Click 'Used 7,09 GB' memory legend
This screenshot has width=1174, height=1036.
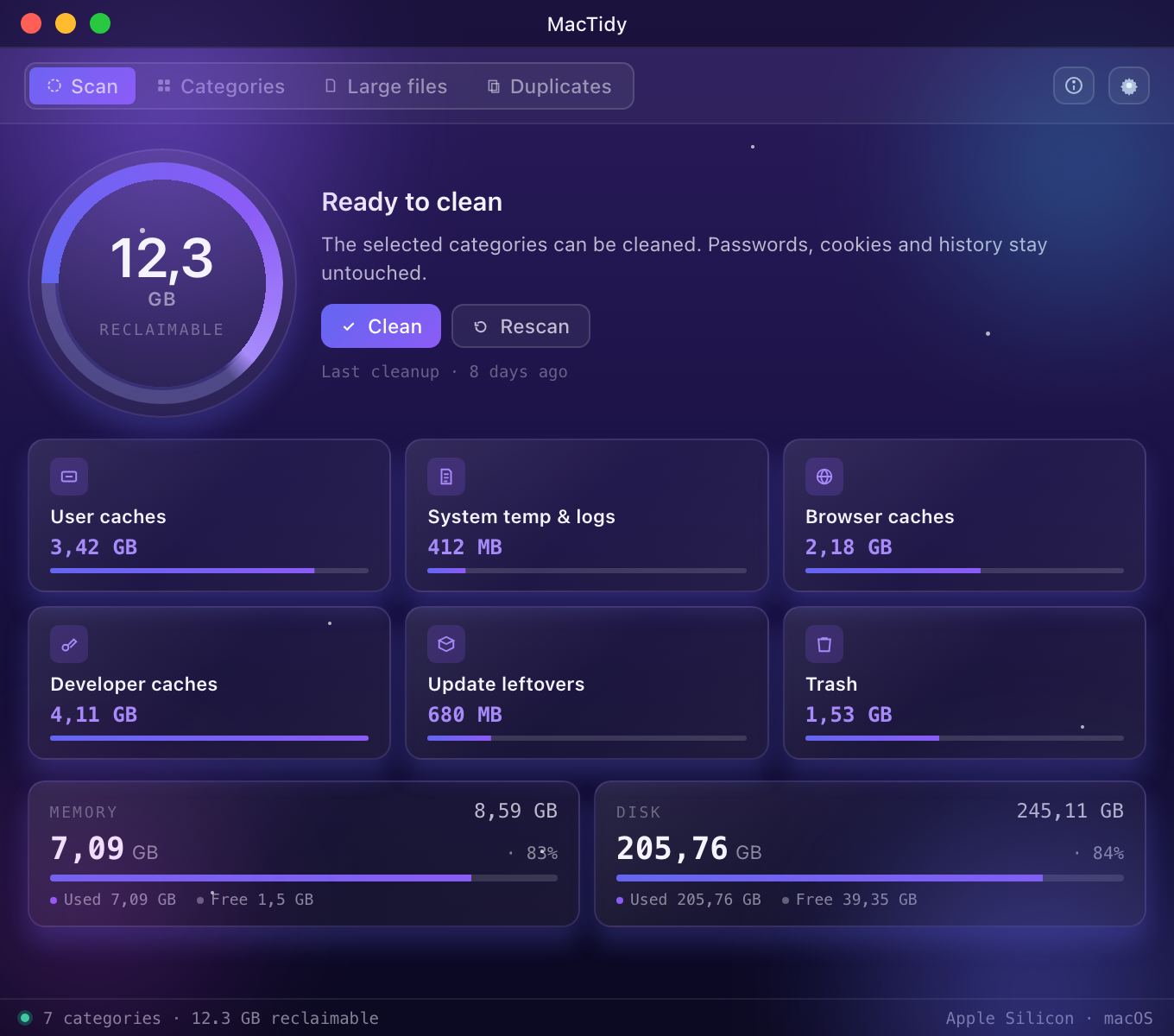tap(113, 900)
